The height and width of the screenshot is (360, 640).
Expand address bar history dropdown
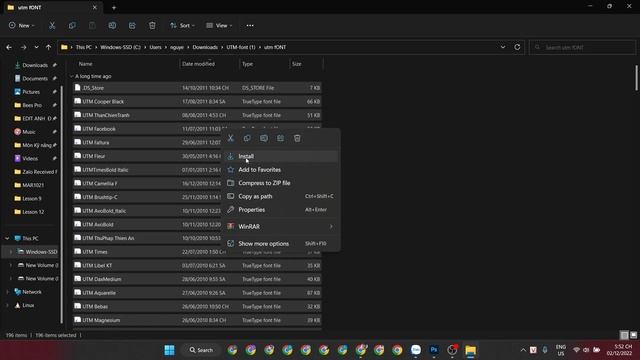click(x=503, y=47)
